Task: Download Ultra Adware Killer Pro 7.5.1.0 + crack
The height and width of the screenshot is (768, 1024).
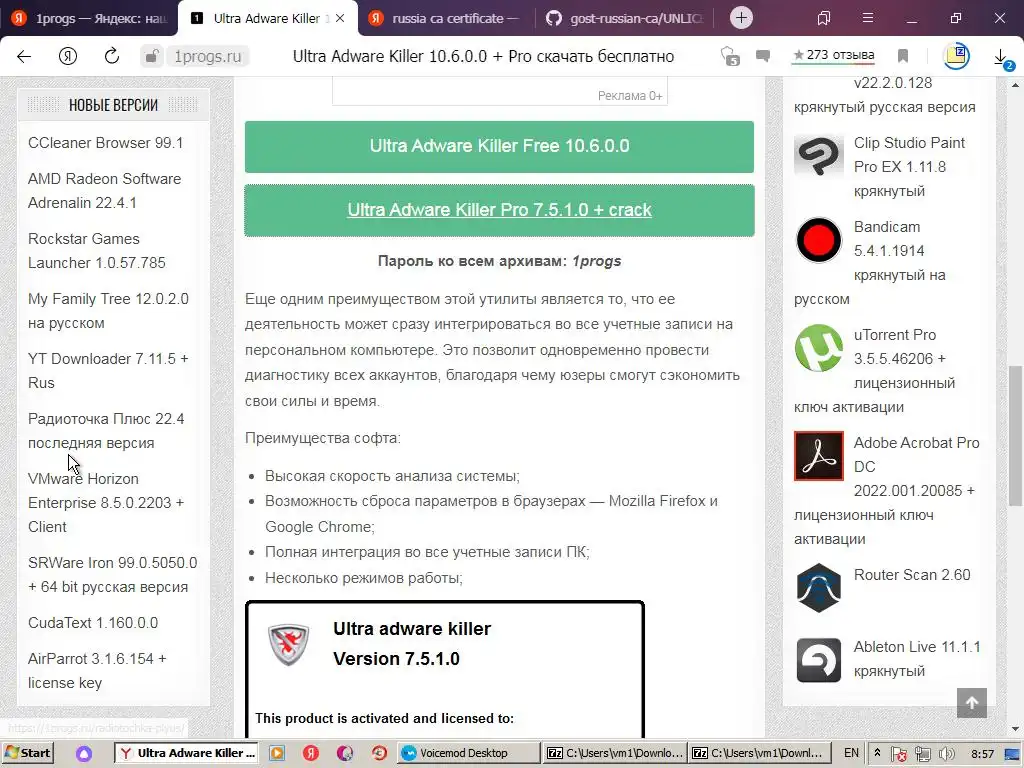Action: click(500, 210)
